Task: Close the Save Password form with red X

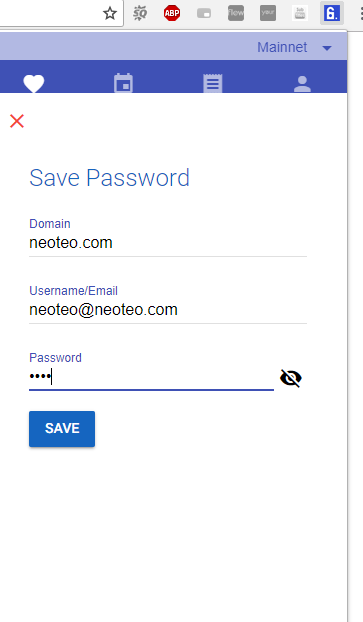Action: [x=17, y=121]
